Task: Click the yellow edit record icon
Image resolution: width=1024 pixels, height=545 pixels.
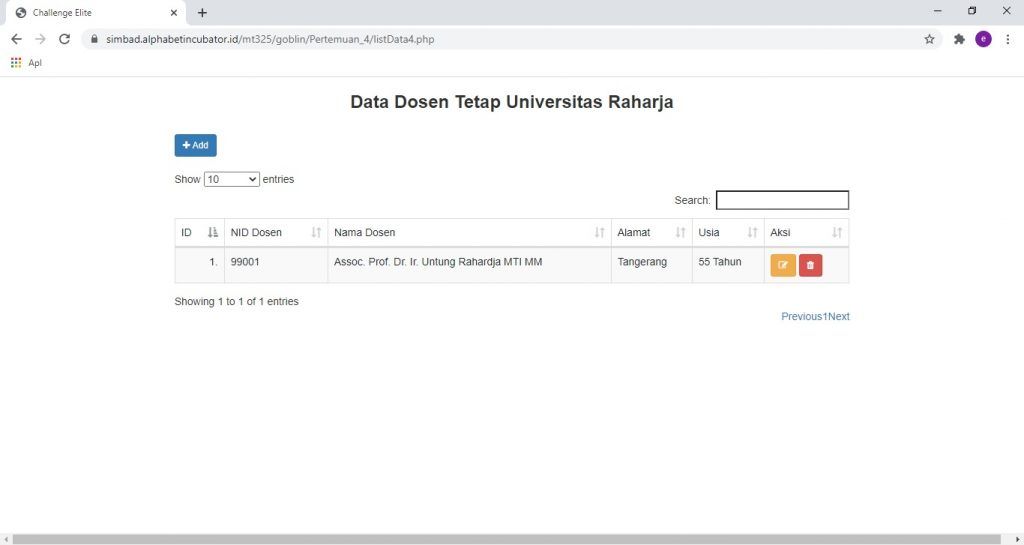Action: pyautogui.click(x=782, y=265)
